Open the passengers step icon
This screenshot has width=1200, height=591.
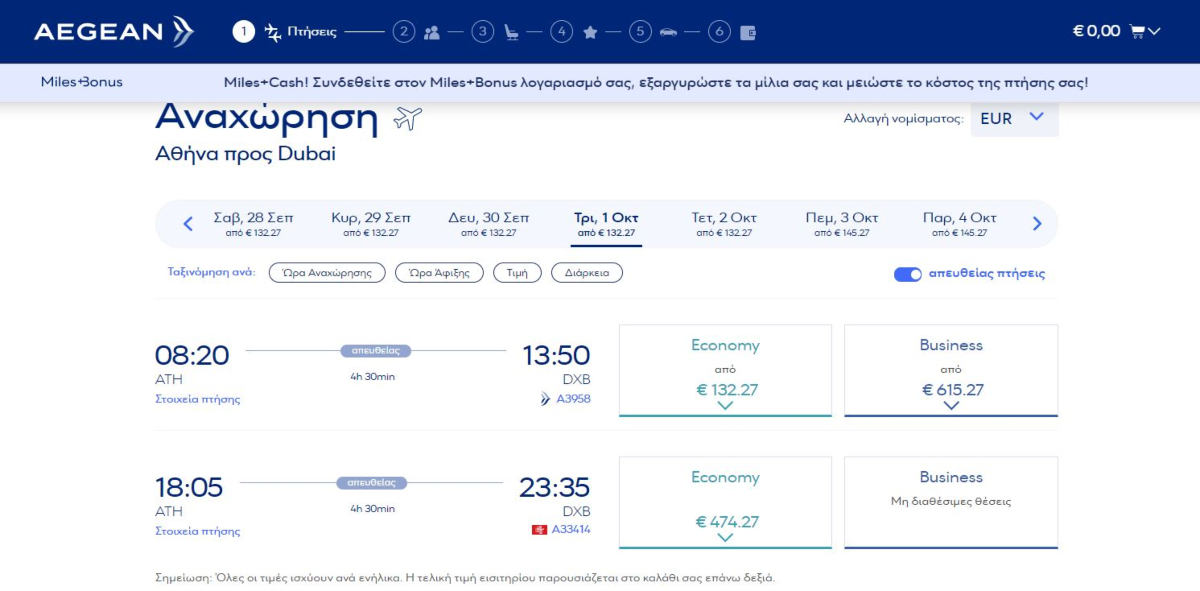[x=431, y=32]
